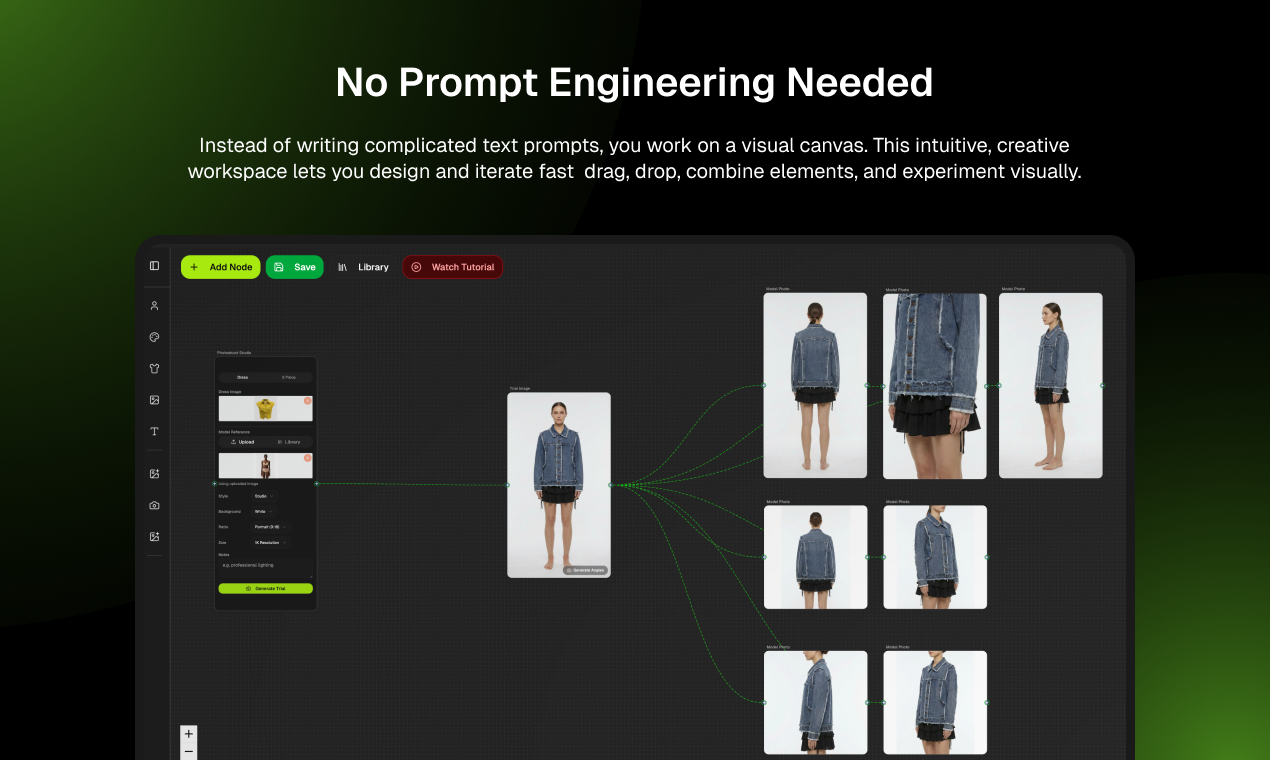Viewport: 1270px width, 760px height.
Task: Open the Background dropdown showing White
Action: tap(264, 511)
